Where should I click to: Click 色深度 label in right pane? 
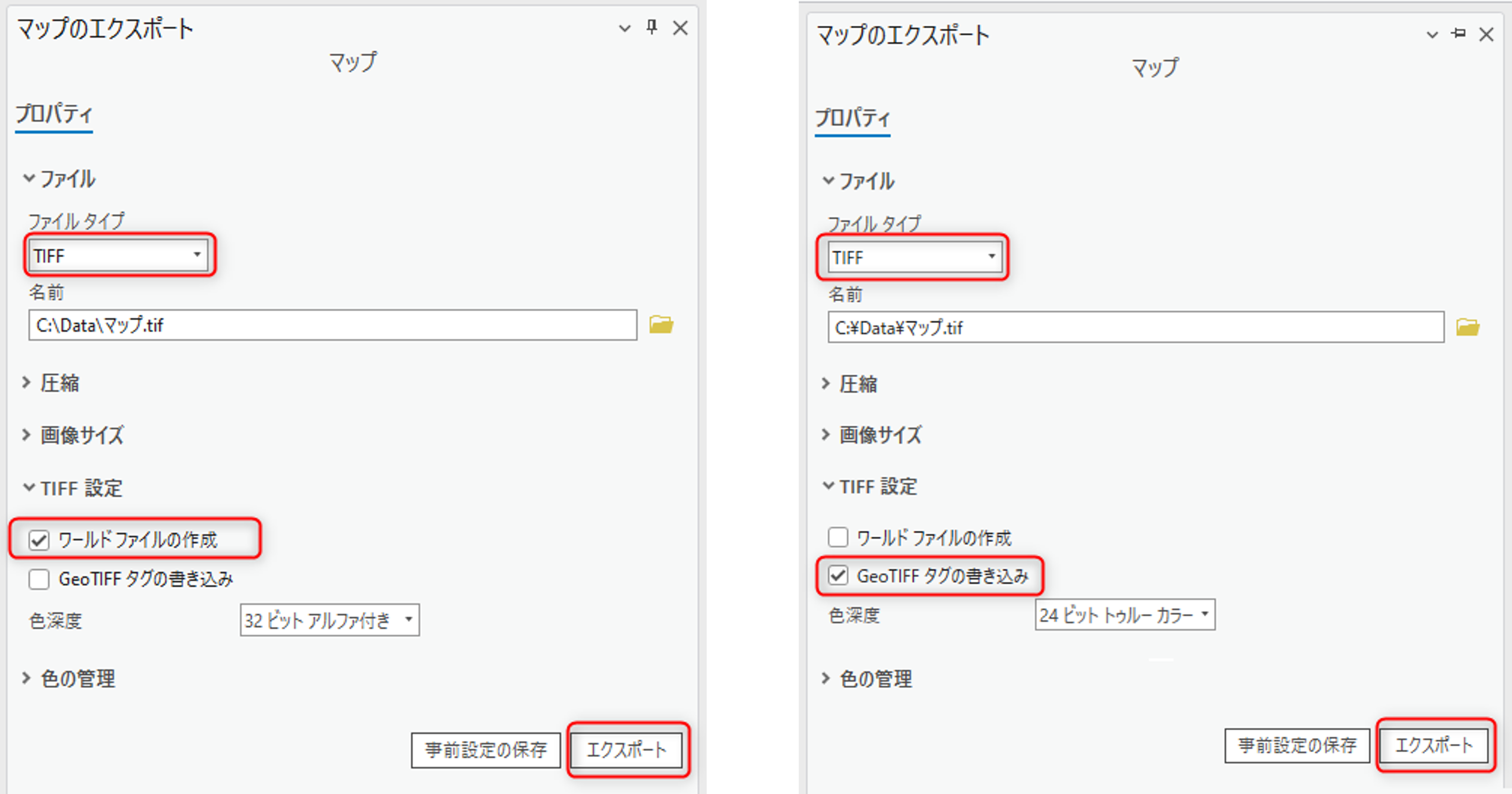(854, 615)
